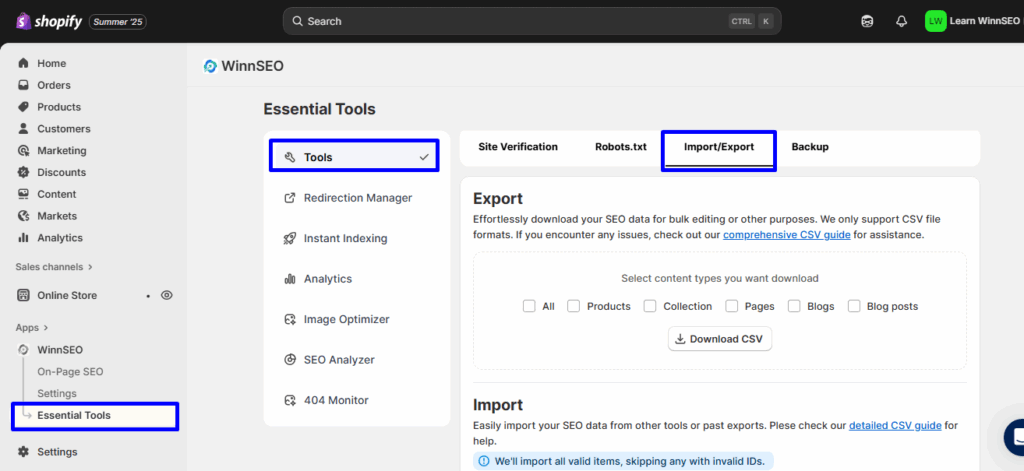Viewport: 1024px width, 471px height.
Task: Open the detailed CSV guide link
Action: [895, 425]
